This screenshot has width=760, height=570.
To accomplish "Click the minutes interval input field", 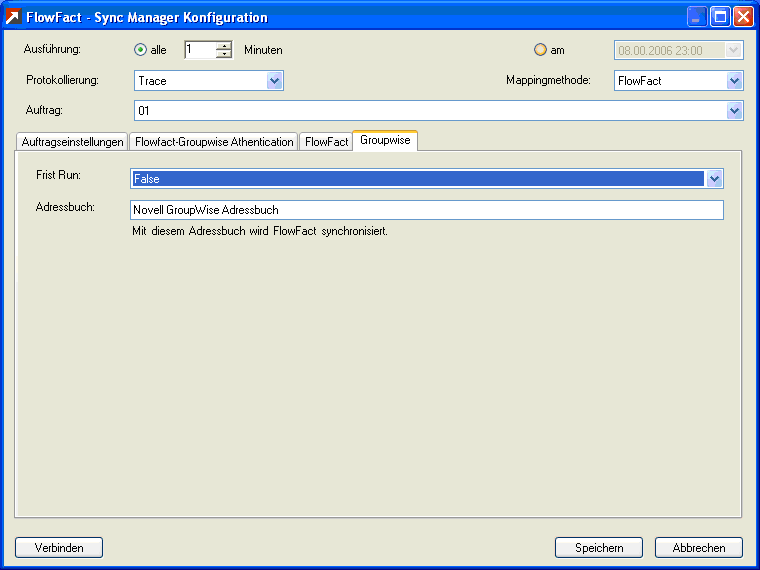I will point(199,50).
